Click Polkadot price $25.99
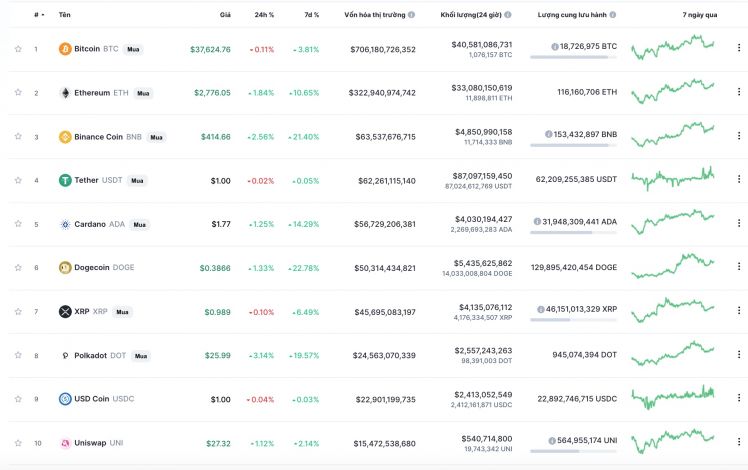 (x=218, y=355)
